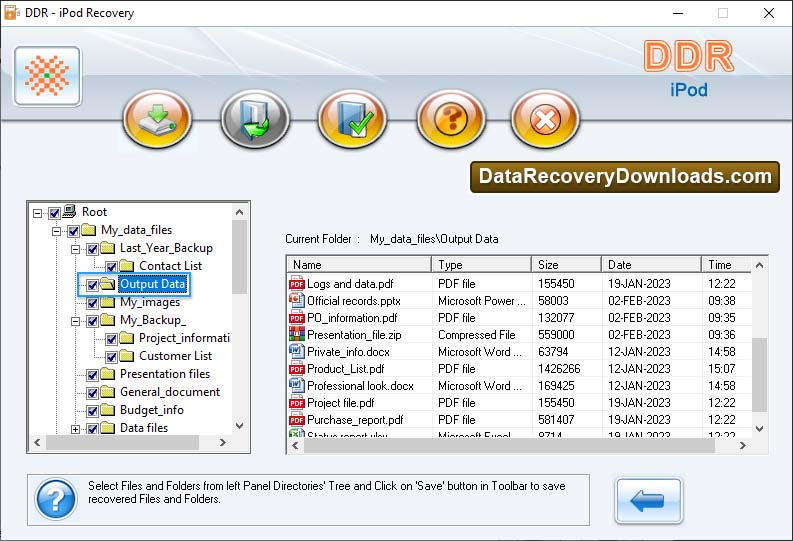Click Word icon of Professional look.docx
This screenshot has width=793, height=541.
[296, 386]
